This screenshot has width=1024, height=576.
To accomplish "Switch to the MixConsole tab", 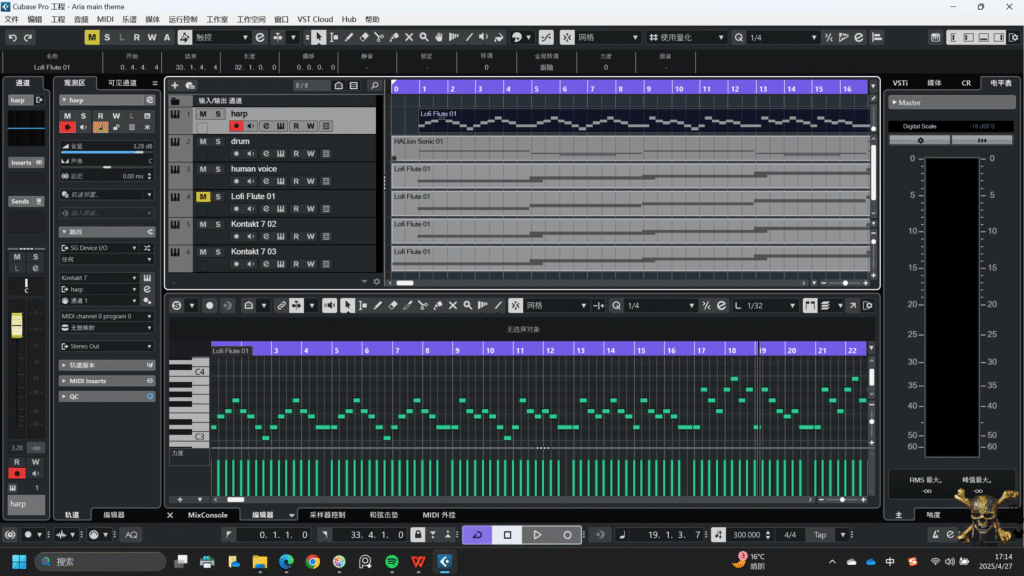I will [208, 515].
